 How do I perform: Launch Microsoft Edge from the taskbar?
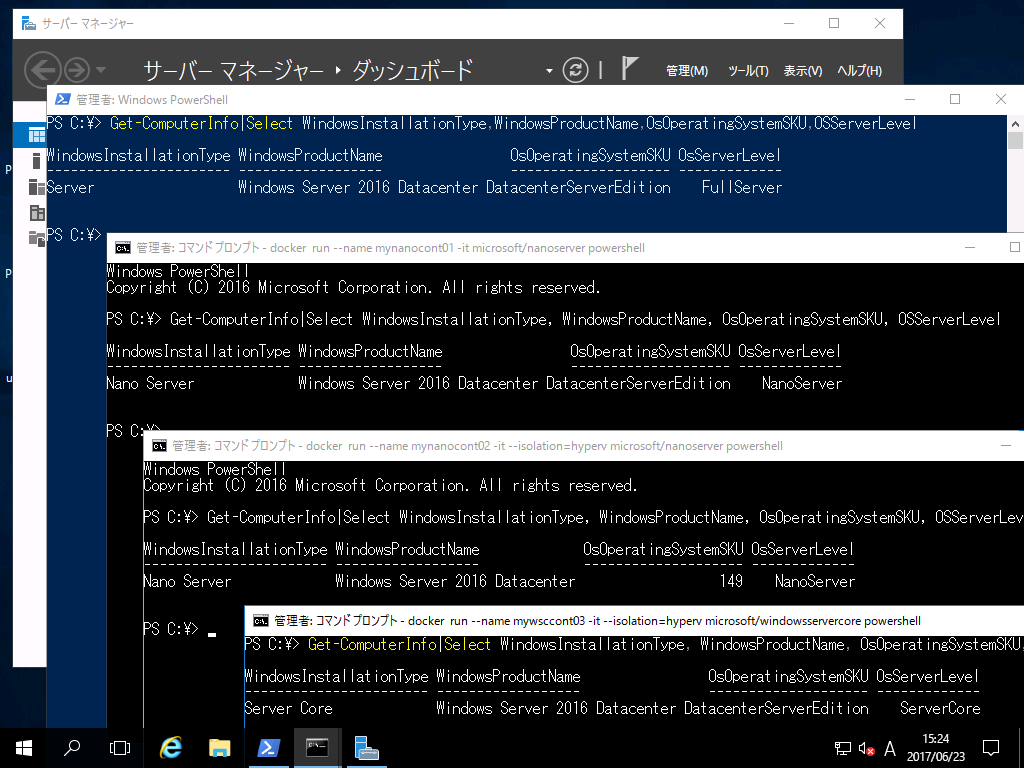(x=170, y=747)
